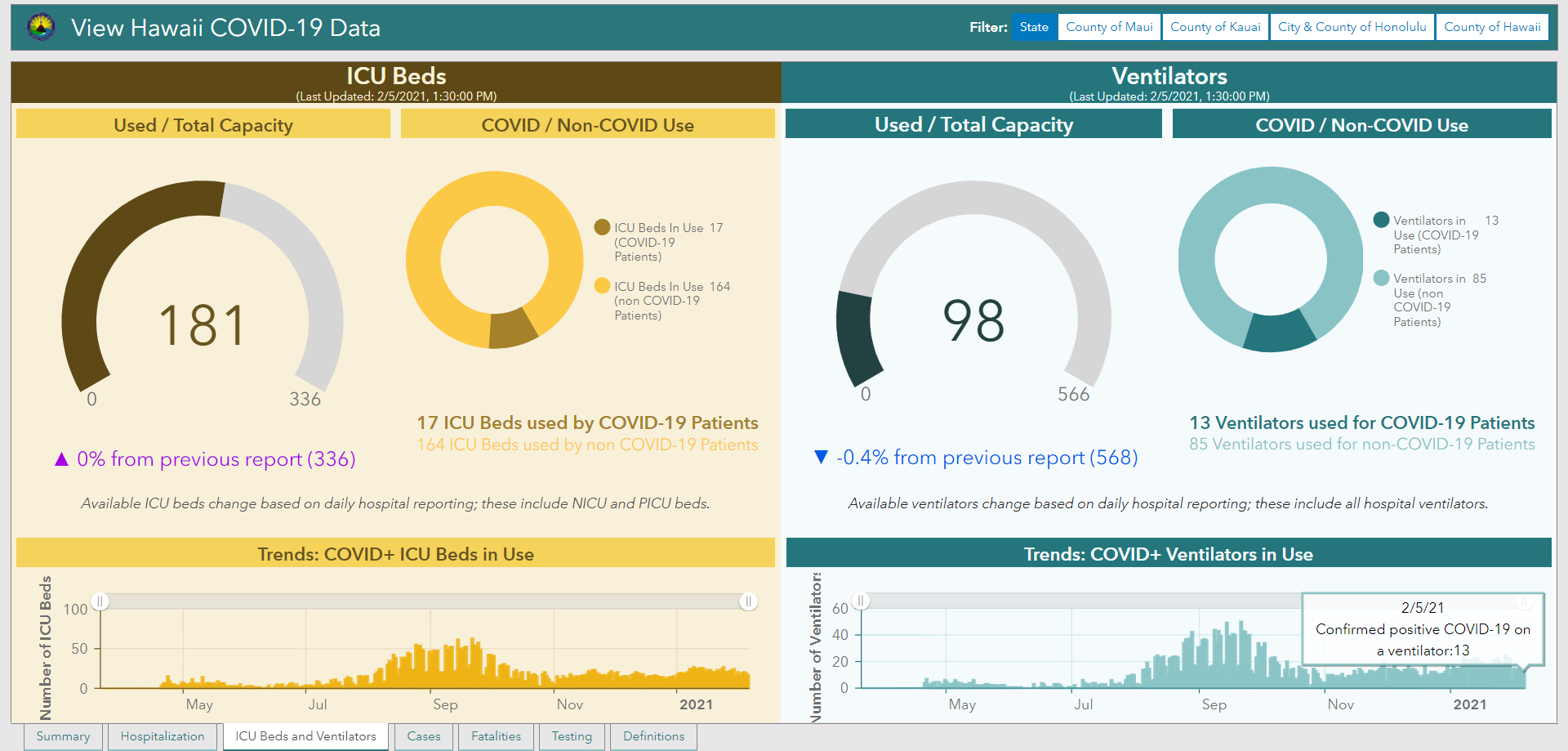This screenshot has width=1568, height=751.
Task: Click left handle of ICU trend range slider
Action: 100,601
